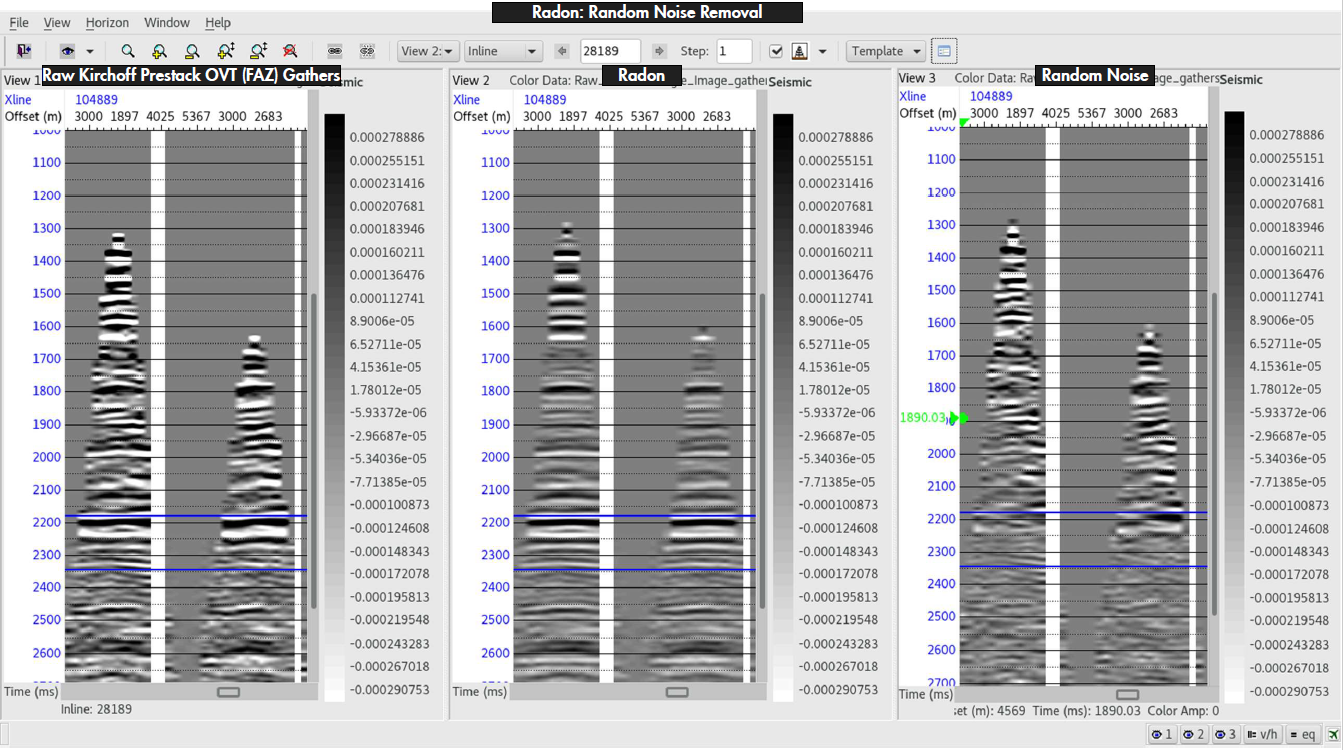Click the 28189 inline number field
The width and height of the screenshot is (1343, 750).
coord(610,50)
